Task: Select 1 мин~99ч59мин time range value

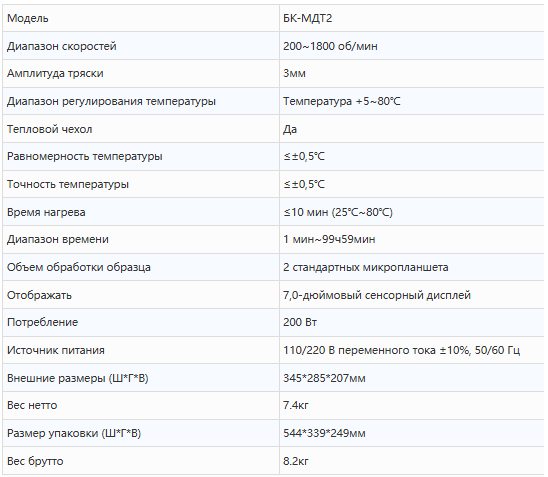Action: (x=329, y=239)
